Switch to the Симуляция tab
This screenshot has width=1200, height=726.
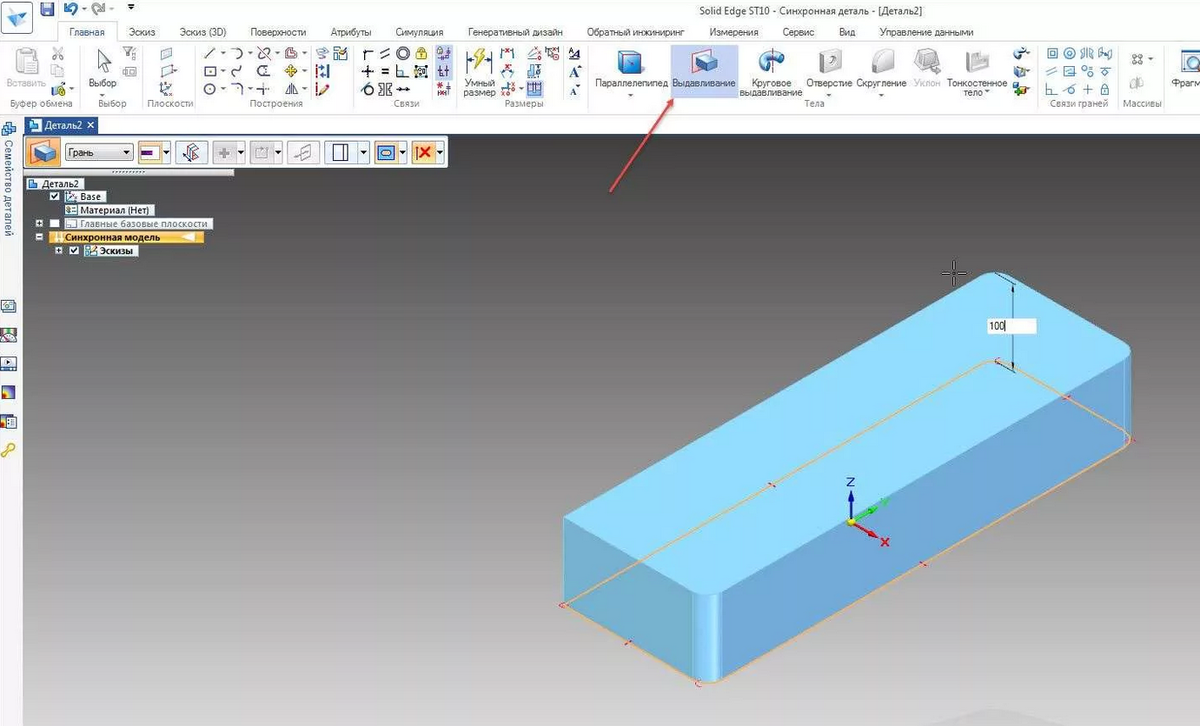pos(420,33)
